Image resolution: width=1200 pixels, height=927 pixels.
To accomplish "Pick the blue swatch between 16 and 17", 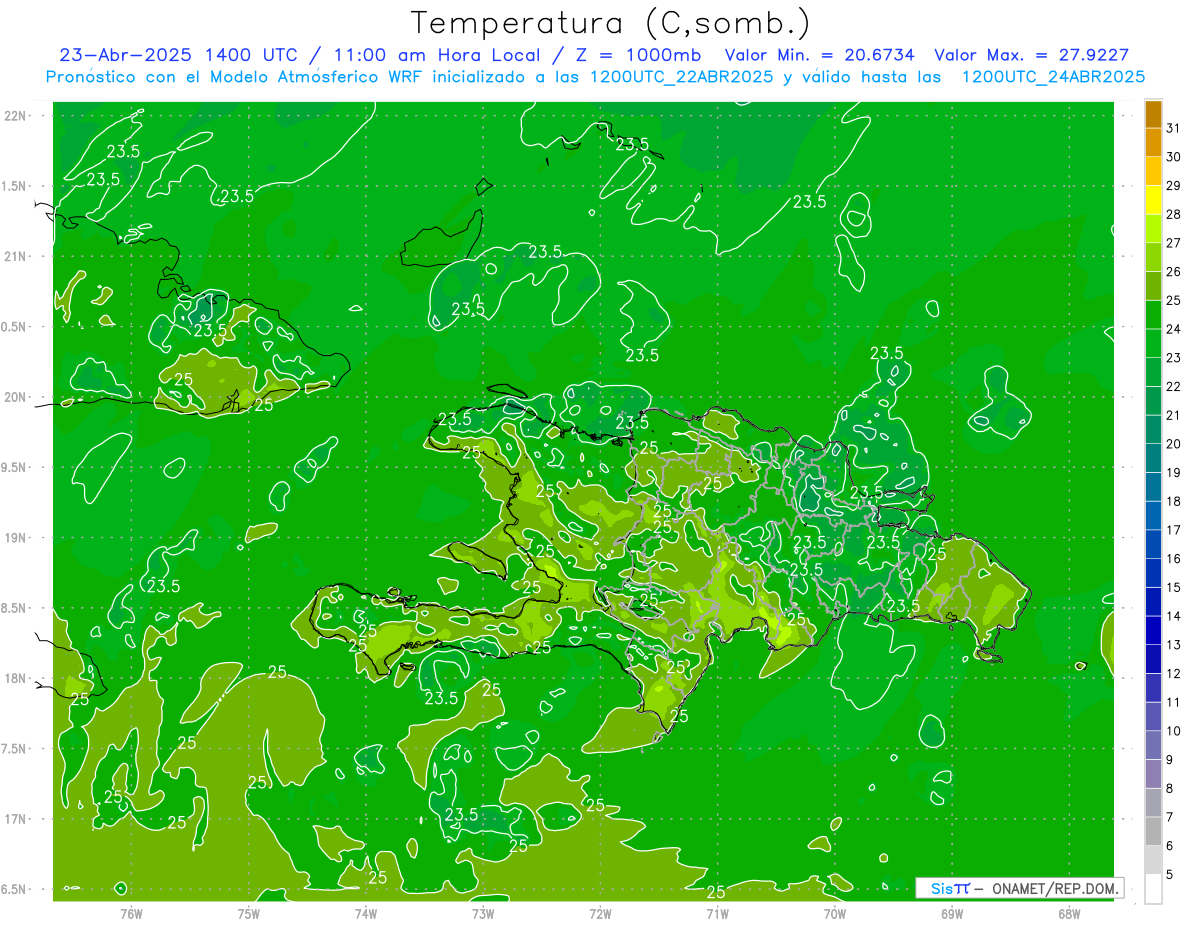I will coord(1153,544).
